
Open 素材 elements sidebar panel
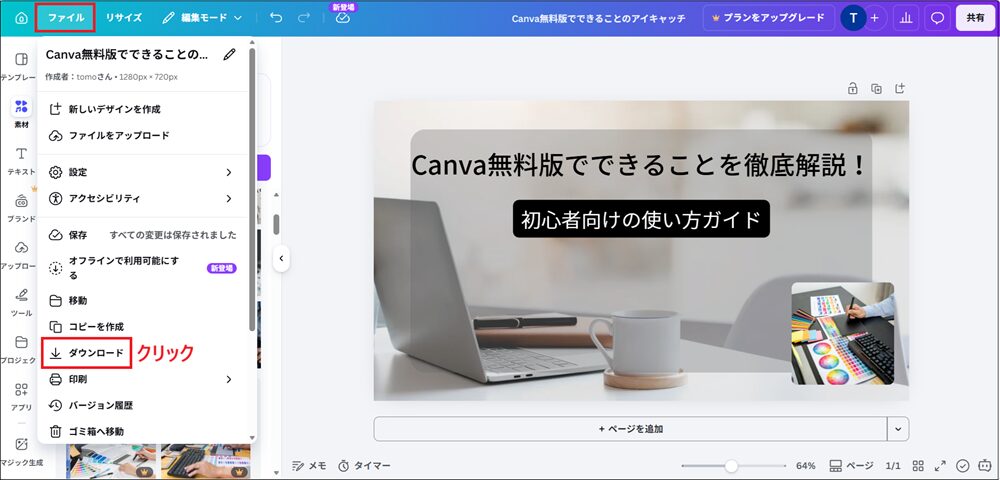point(21,113)
